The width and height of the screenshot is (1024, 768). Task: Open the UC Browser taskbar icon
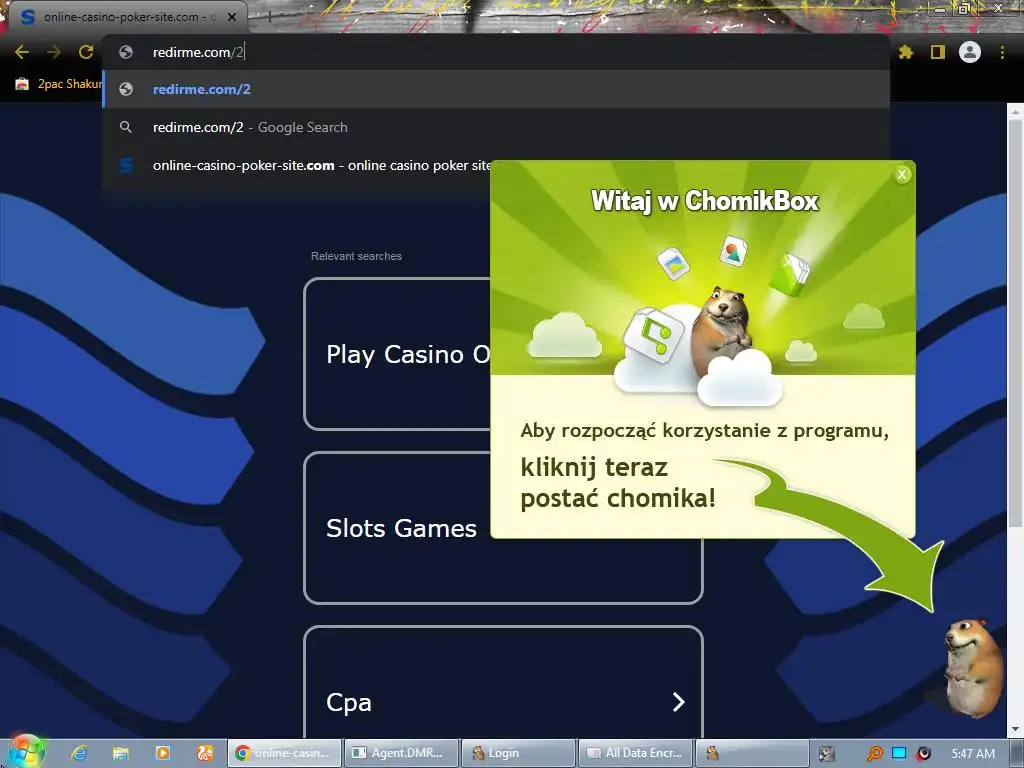pos(204,753)
